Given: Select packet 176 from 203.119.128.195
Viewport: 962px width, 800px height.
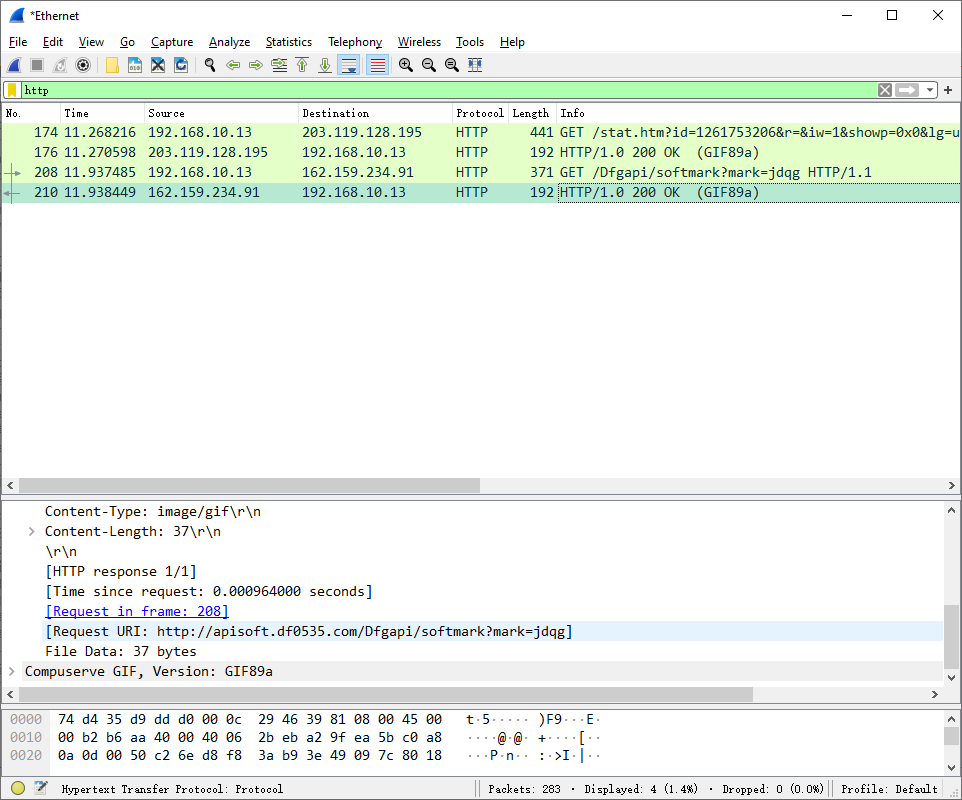Looking at the screenshot, I should point(481,152).
